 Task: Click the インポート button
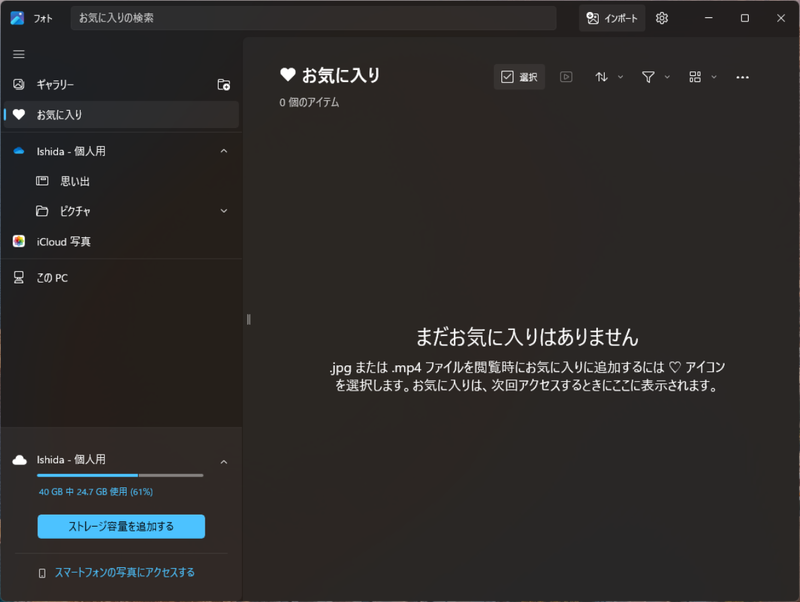(x=611, y=18)
